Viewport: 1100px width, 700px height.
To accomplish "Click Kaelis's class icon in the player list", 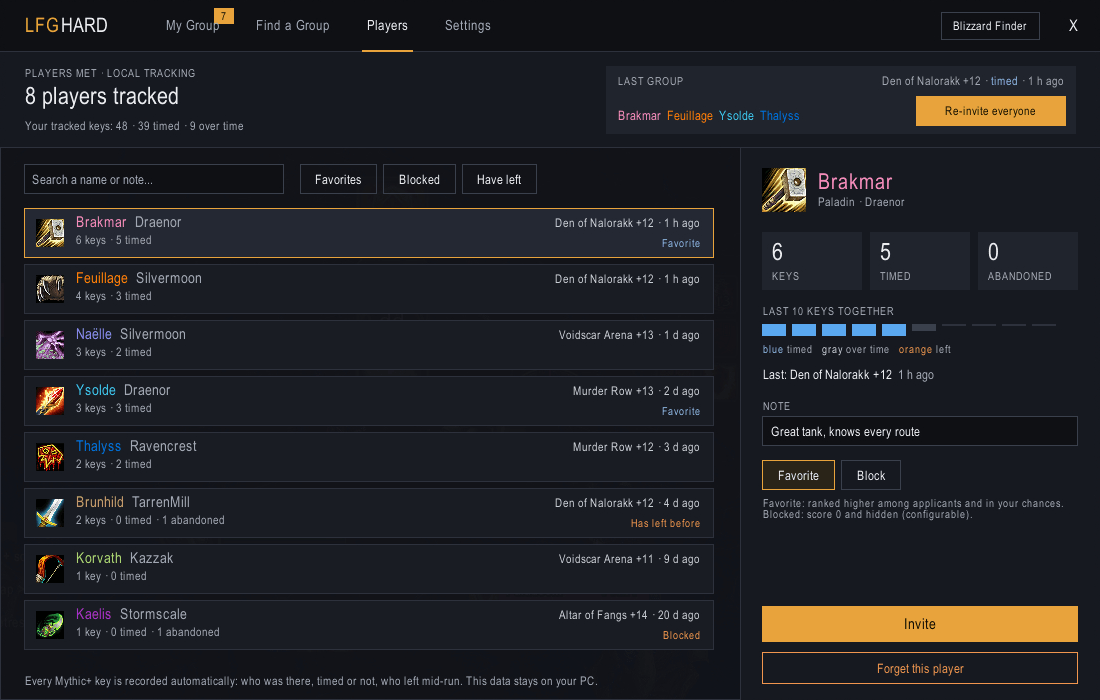I will (x=50, y=626).
